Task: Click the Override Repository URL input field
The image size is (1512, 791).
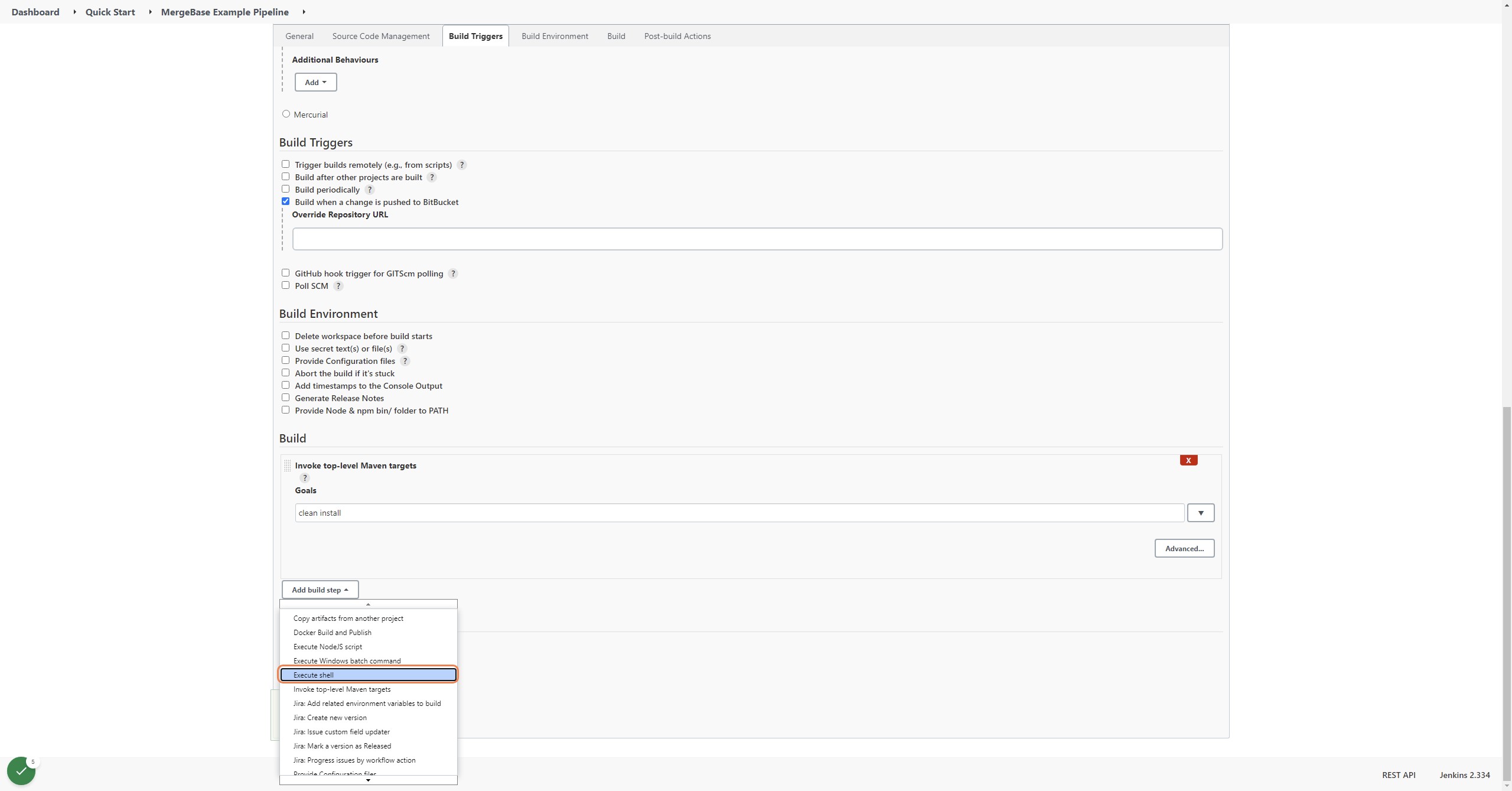Action: point(757,239)
